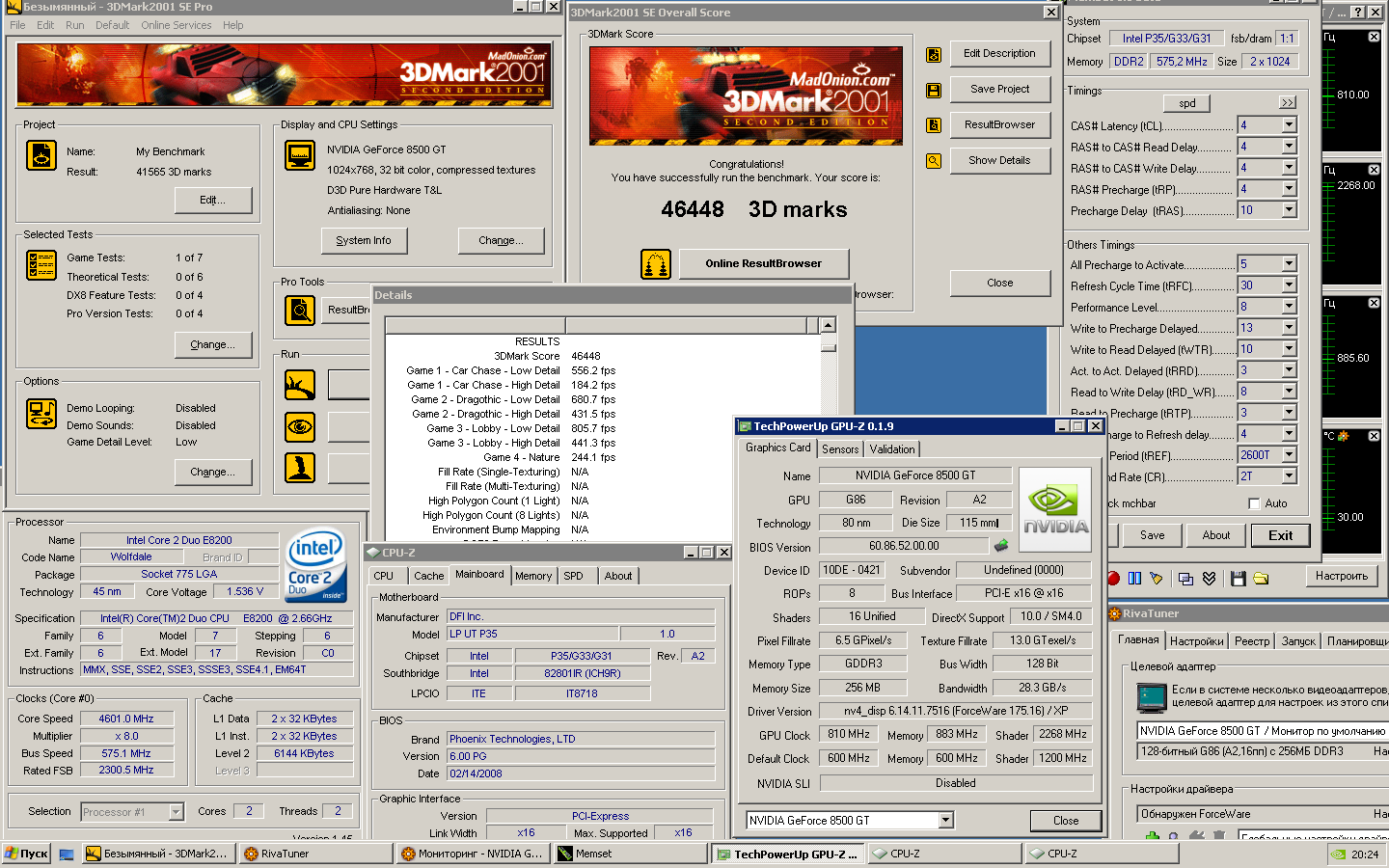
Task: Open Memset from the taskbar
Action: point(632,854)
